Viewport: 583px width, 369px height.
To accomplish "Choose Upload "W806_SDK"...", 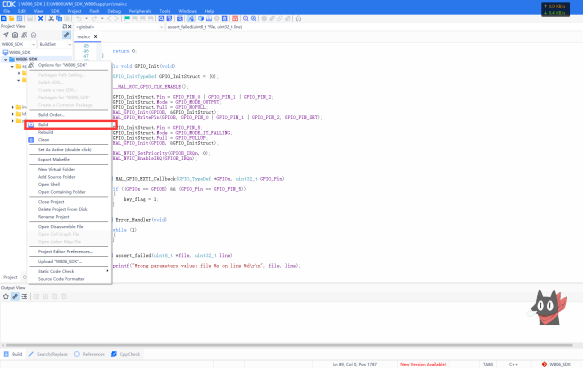I will (69, 261).
